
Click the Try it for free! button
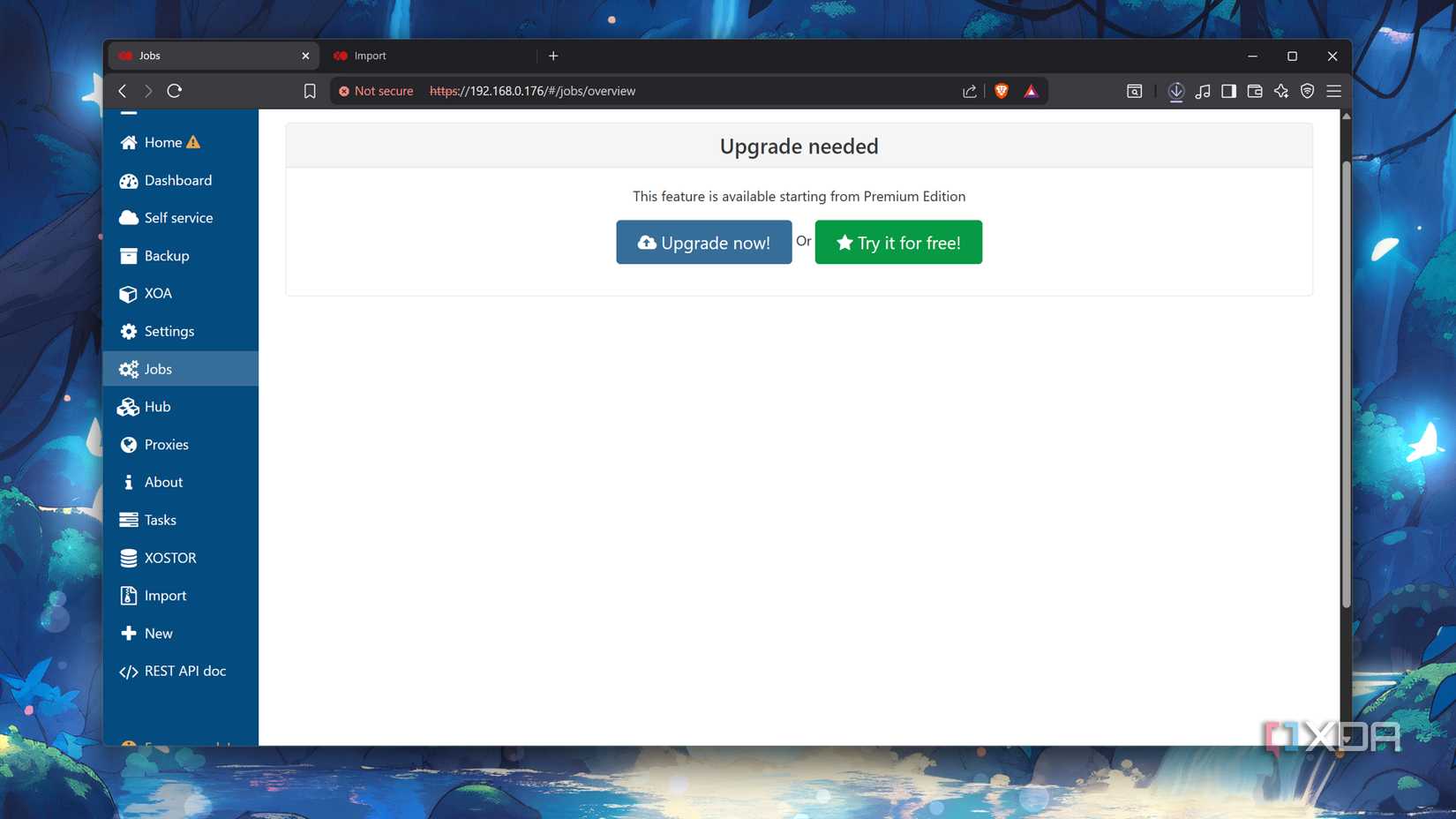pos(898,242)
